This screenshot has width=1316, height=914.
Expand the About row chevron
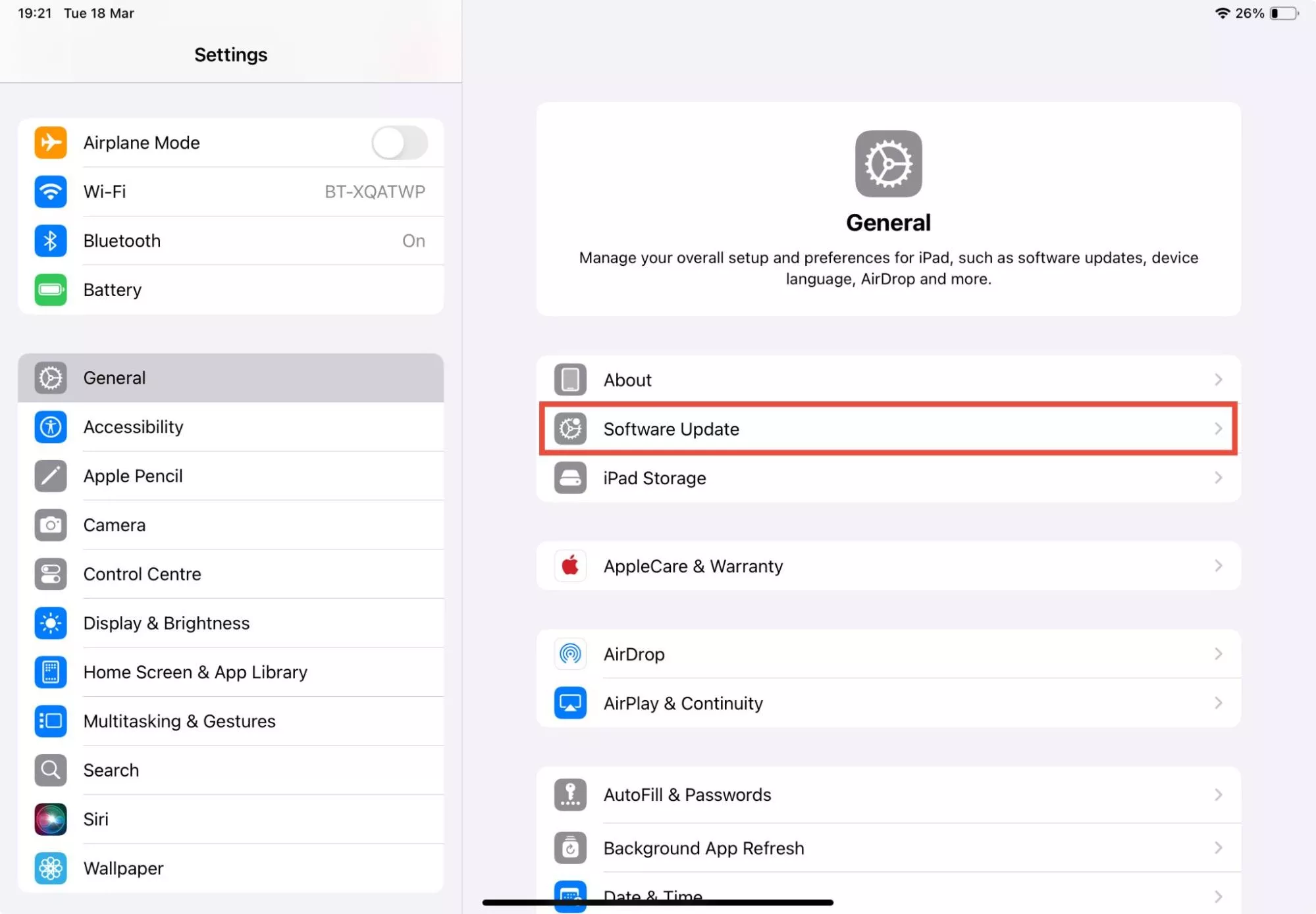click(1218, 380)
